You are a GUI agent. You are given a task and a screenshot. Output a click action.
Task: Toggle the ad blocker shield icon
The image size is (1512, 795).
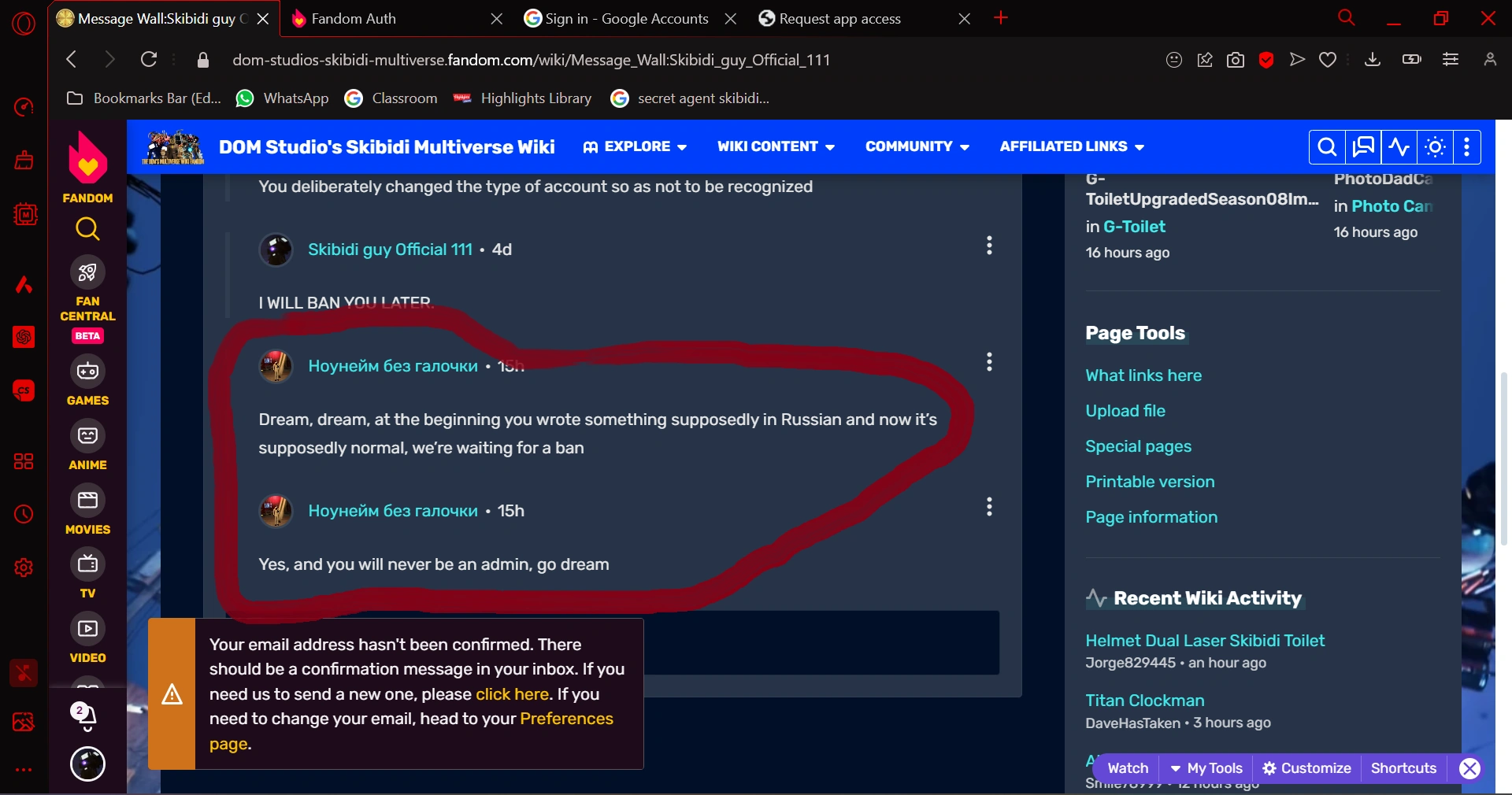(1266, 60)
